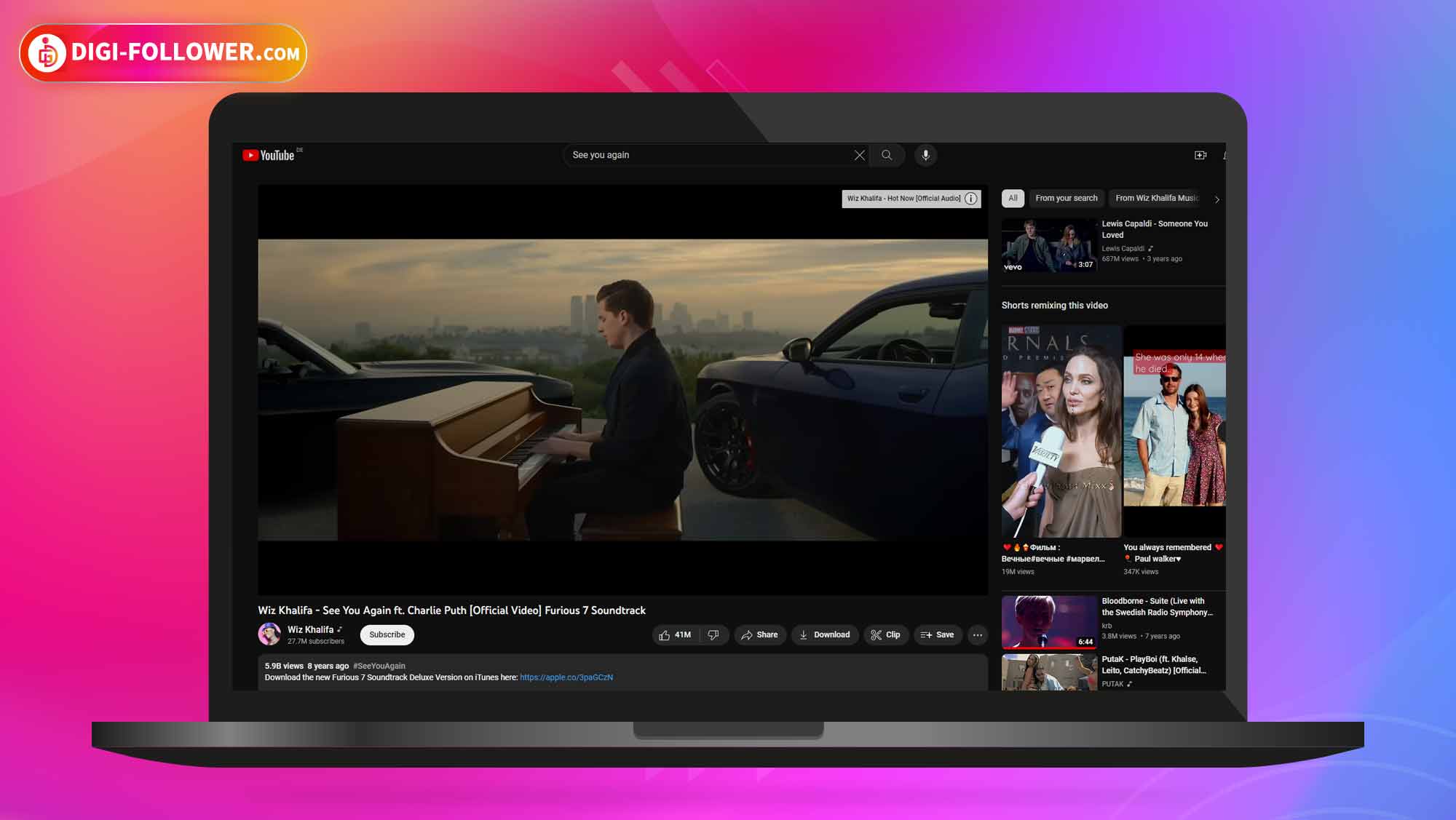Open info card icon on video
The image size is (1456, 820).
pos(970,199)
